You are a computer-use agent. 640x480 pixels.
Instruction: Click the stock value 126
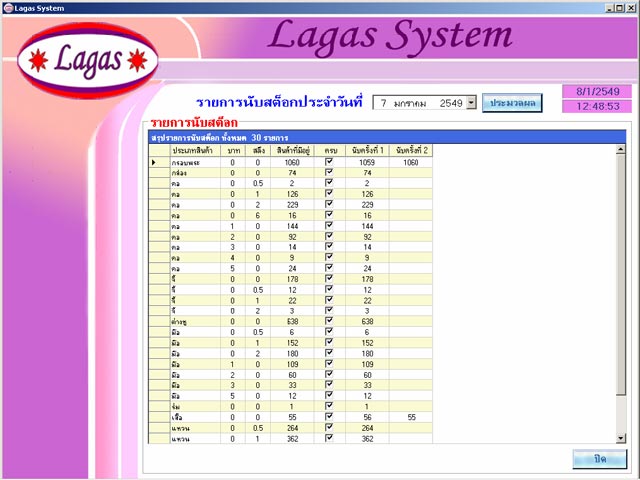point(292,194)
